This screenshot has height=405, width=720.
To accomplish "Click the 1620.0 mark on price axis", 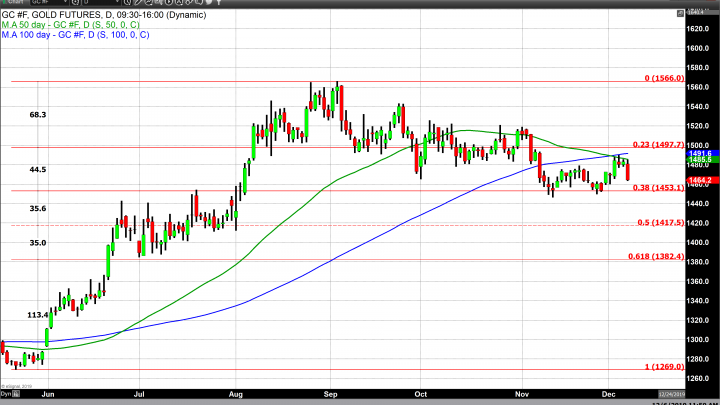I will (x=700, y=28).
